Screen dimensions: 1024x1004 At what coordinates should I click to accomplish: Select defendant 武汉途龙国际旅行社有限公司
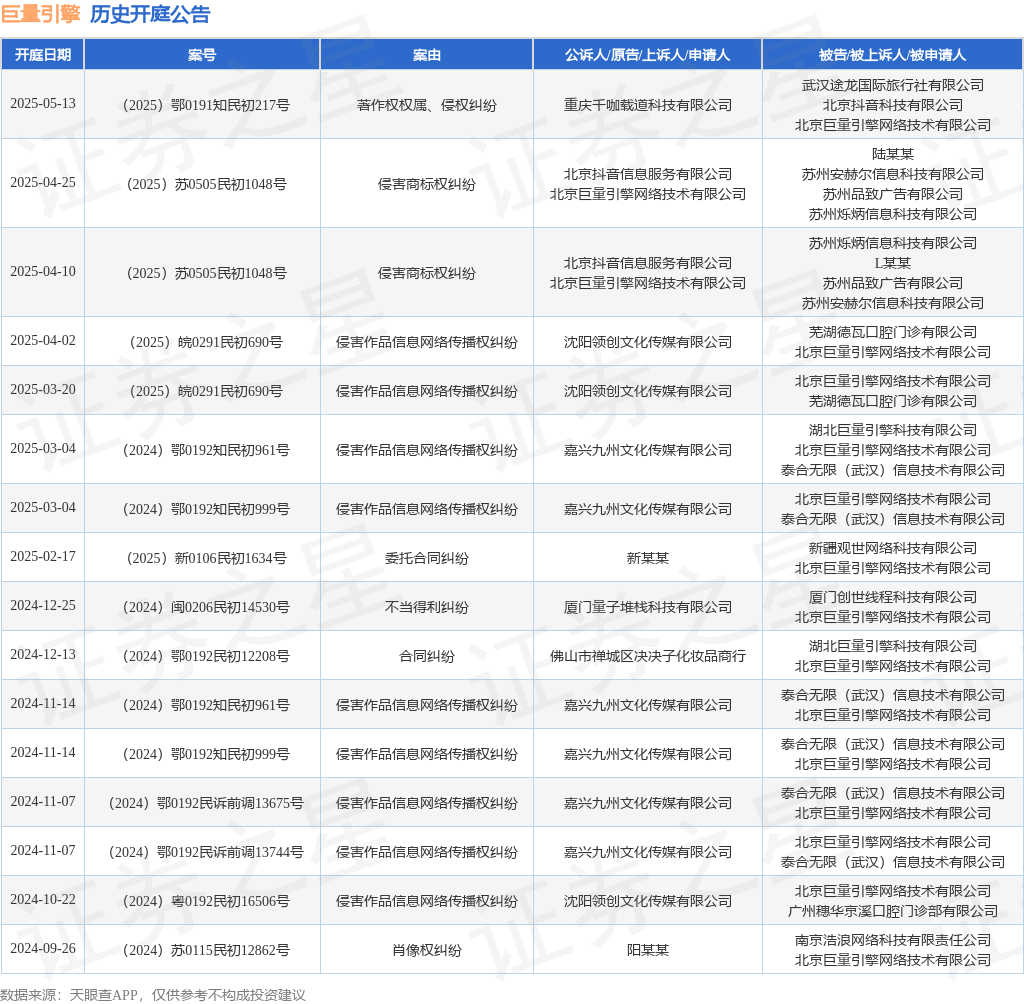[893, 86]
